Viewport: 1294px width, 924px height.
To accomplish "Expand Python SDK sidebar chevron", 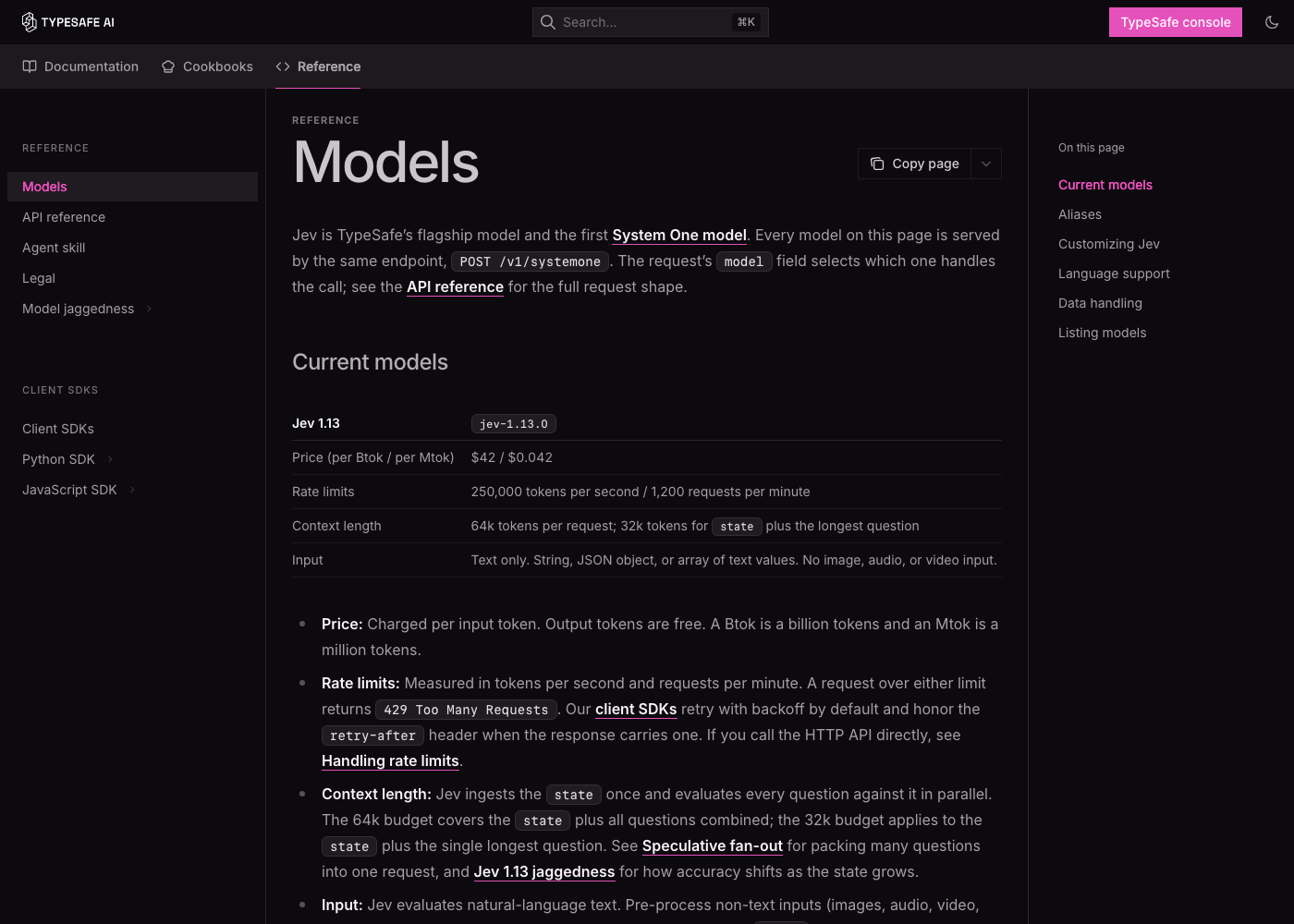I will click(x=110, y=459).
